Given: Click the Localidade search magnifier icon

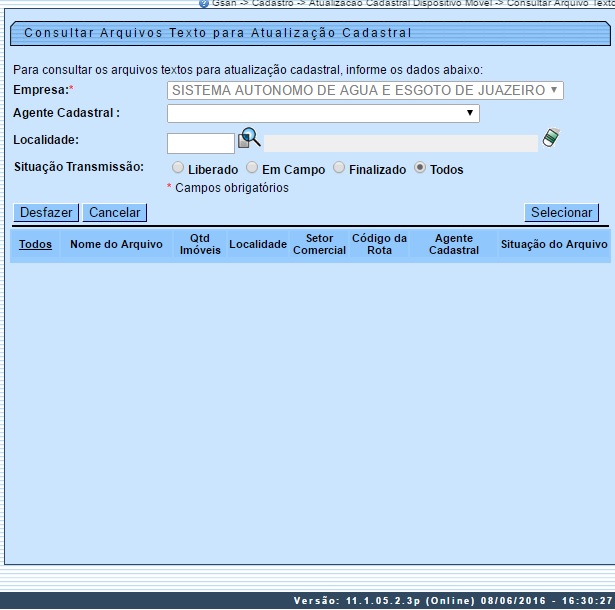Looking at the screenshot, I should tap(249, 139).
